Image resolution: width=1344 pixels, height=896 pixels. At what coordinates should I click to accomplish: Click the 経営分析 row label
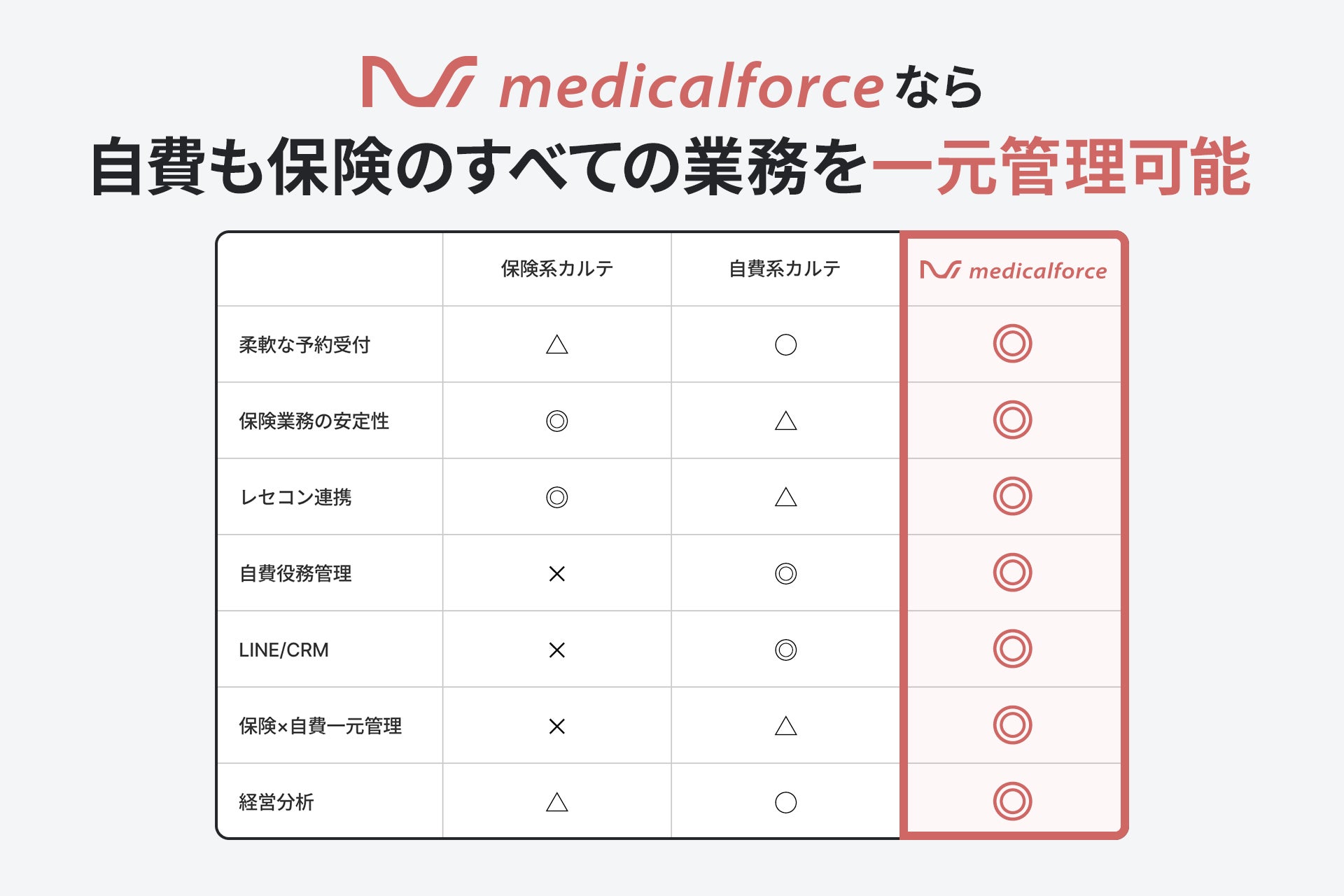point(276,802)
